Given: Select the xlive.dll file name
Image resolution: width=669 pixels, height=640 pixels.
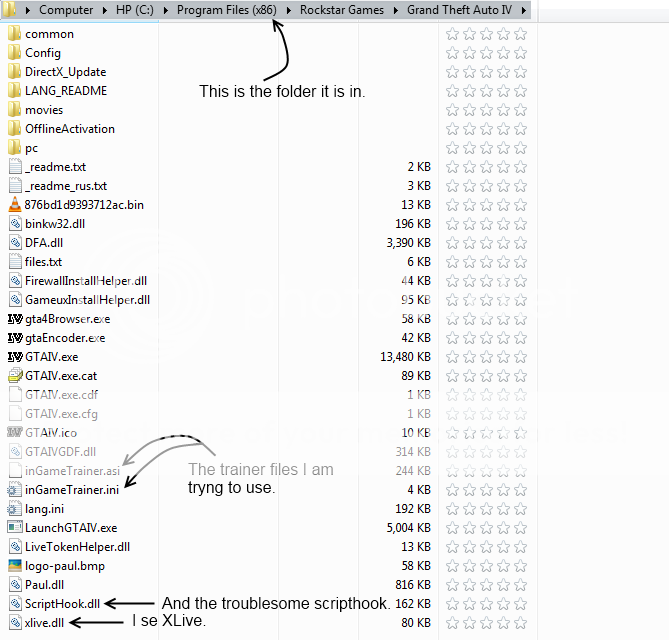Looking at the screenshot, I should tap(43, 623).
